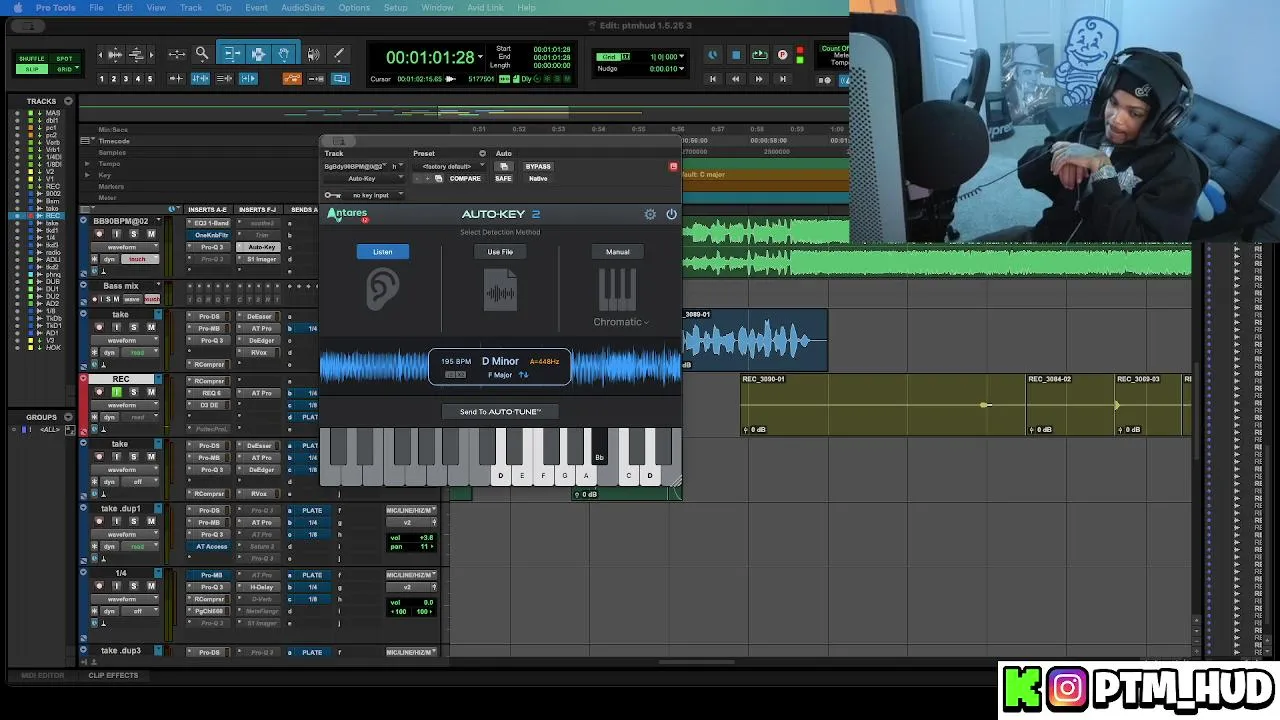
Task: Toggle Auto-Key power button
Action: pyautogui.click(x=671, y=214)
